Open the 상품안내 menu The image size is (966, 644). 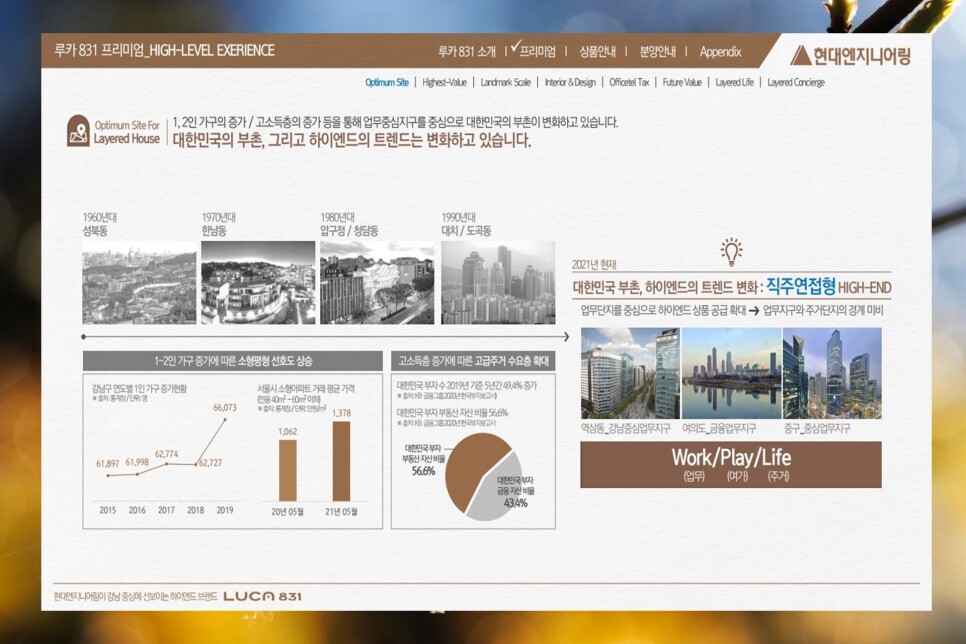(597, 52)
